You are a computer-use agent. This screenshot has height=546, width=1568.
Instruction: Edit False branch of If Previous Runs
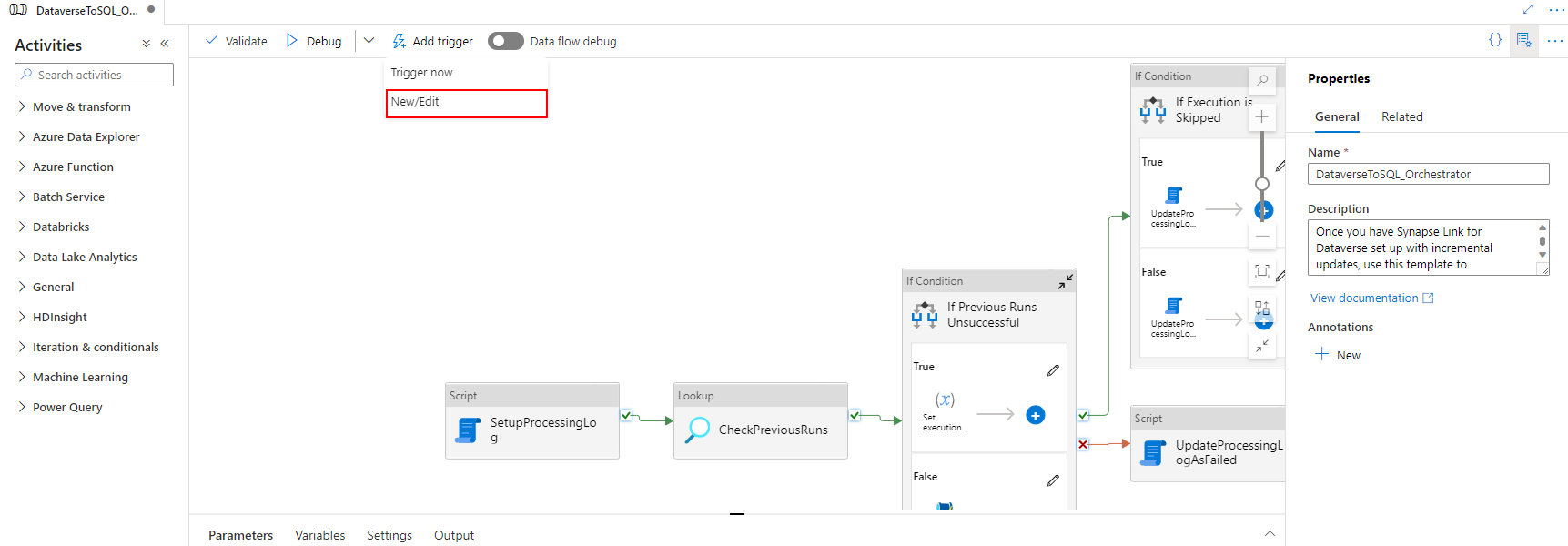point(1053,480)
